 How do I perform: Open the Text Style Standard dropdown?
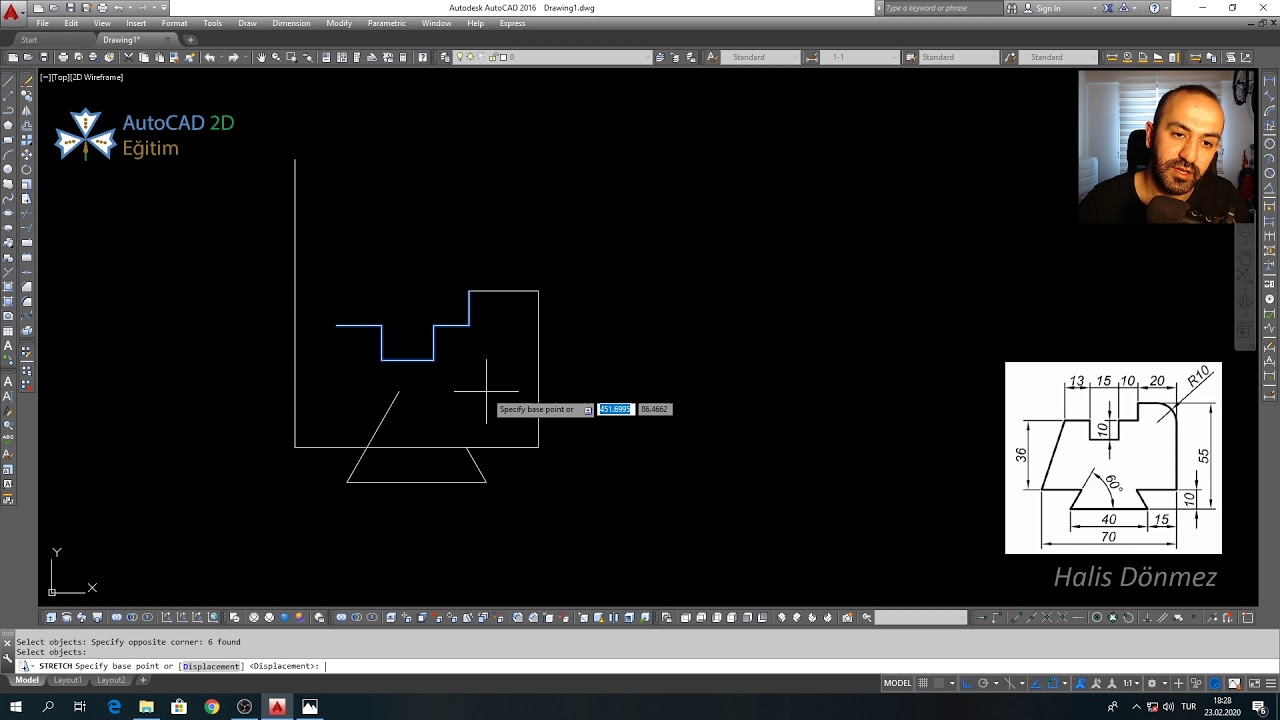coord(761,57)
